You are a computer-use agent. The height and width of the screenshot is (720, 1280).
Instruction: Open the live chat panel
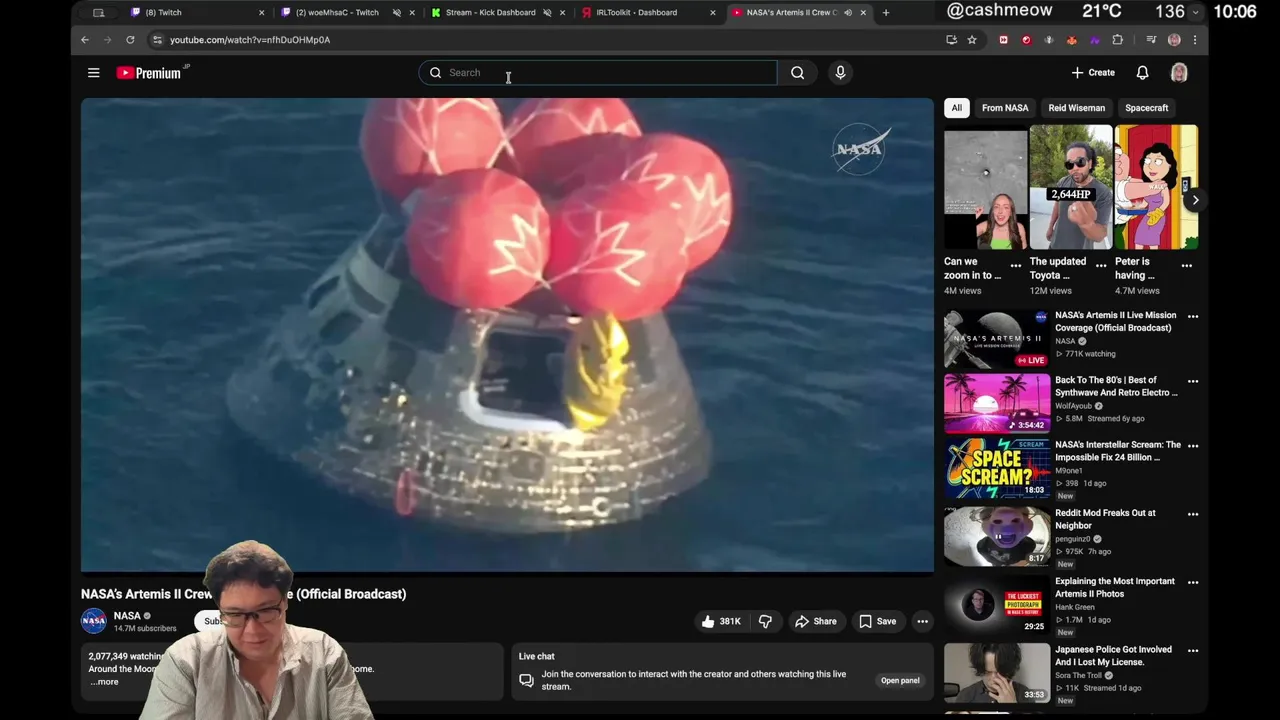[900, 680]
